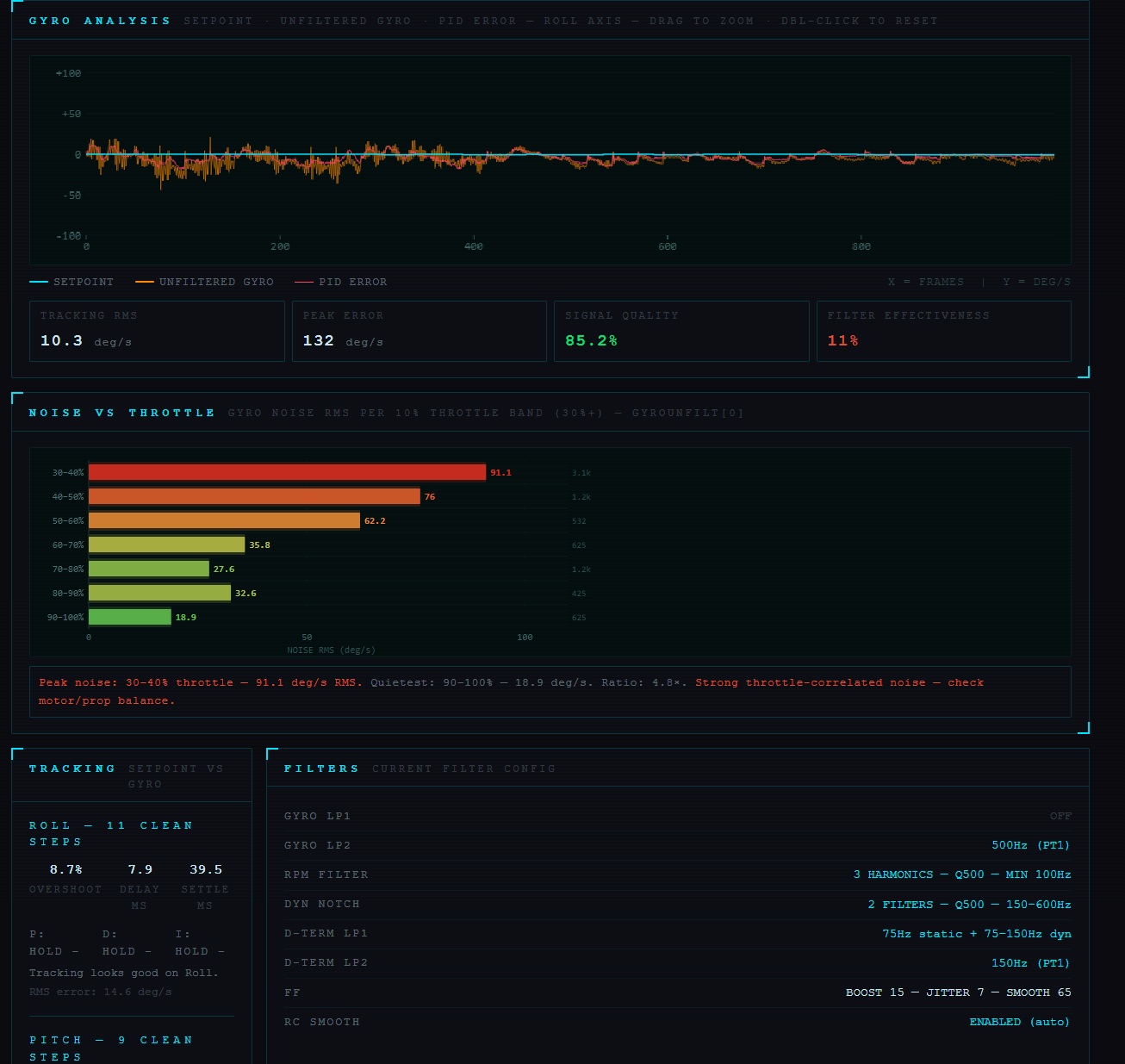Click the Signal Quality 85.2% card

(681, 331)
